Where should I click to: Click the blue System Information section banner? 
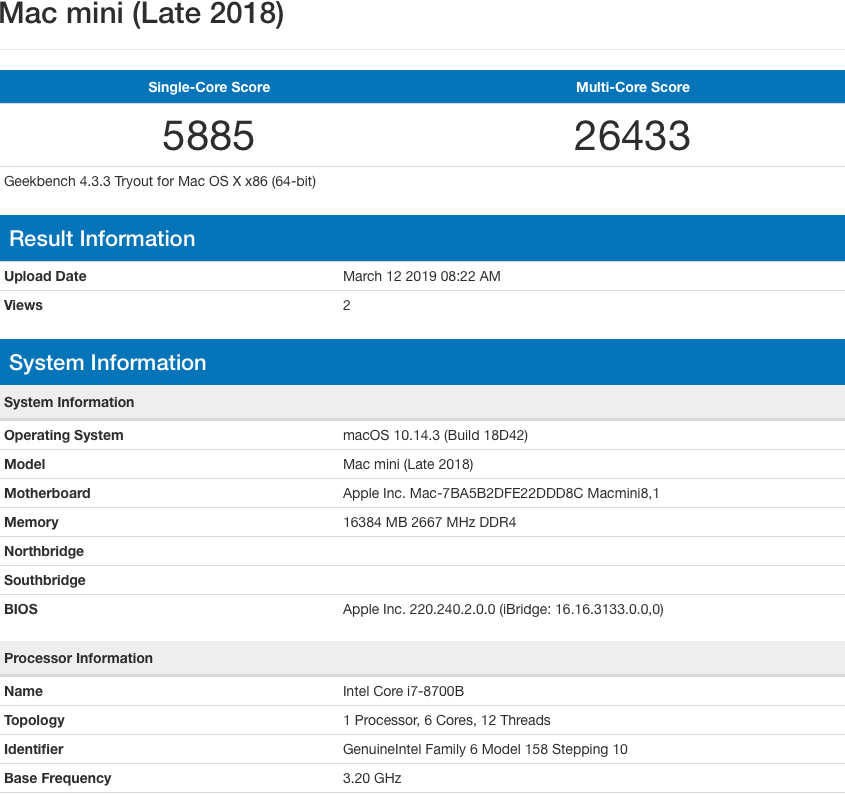[422, 362]
